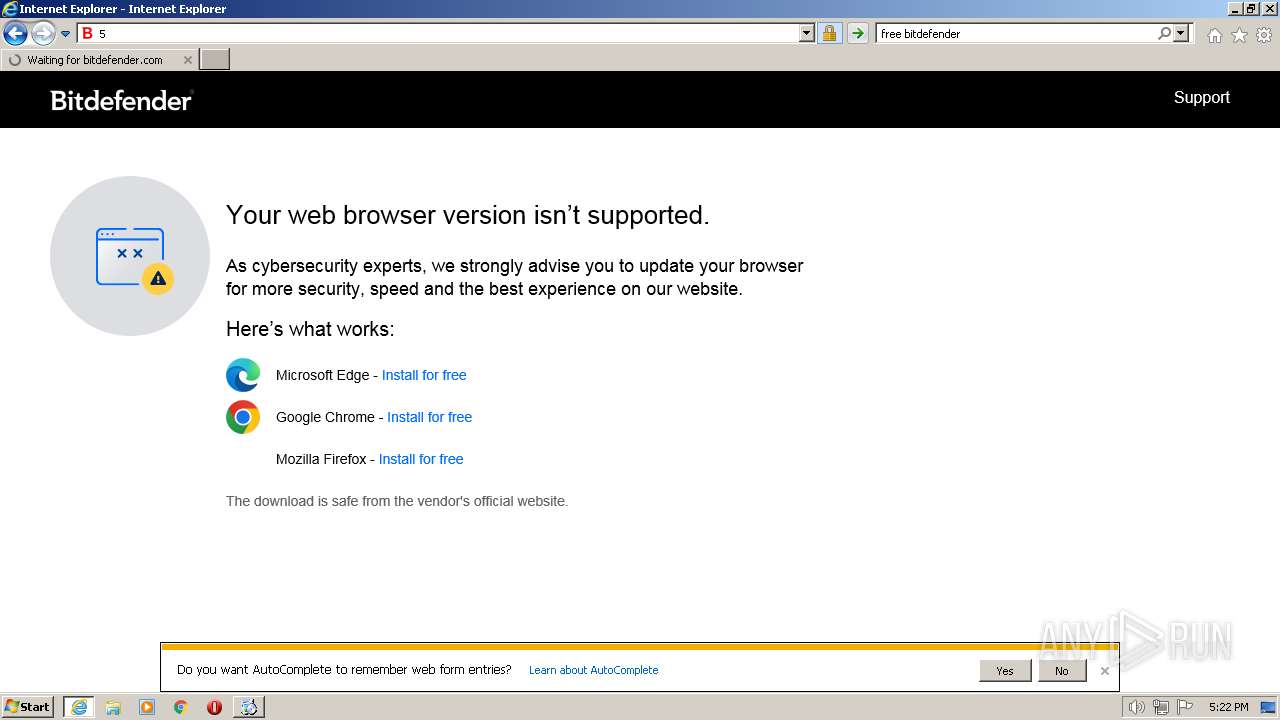
Task: Install Mozilla Firefox for free link
Action: tap(421, 459)
